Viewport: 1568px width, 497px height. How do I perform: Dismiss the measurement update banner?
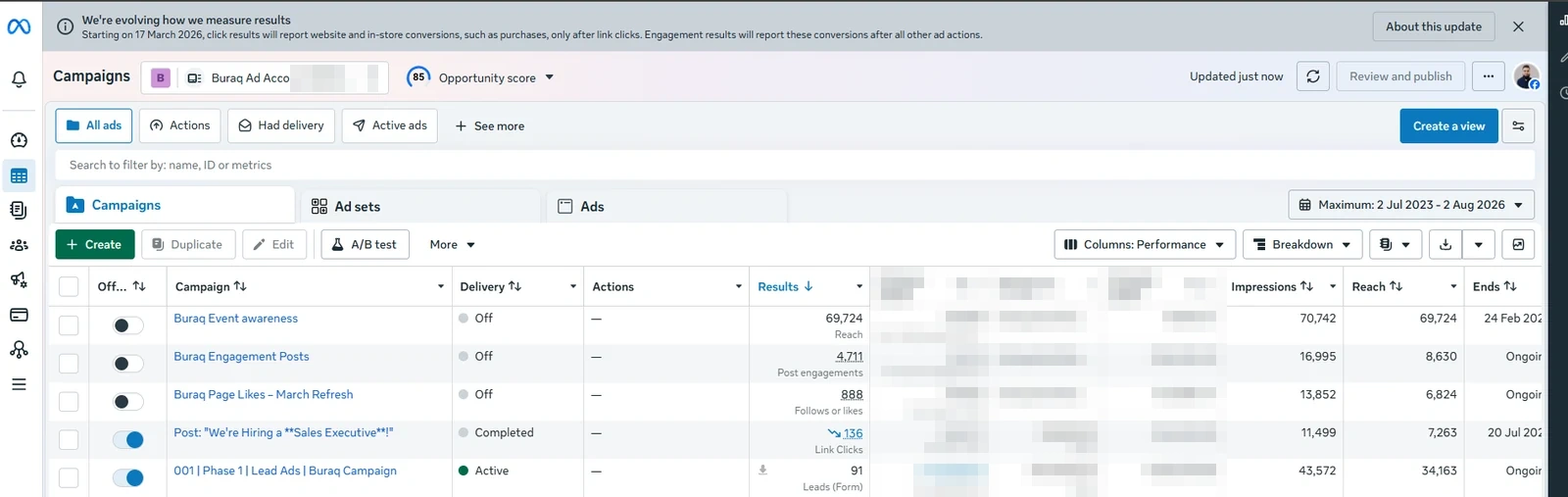pos(1518,27)
